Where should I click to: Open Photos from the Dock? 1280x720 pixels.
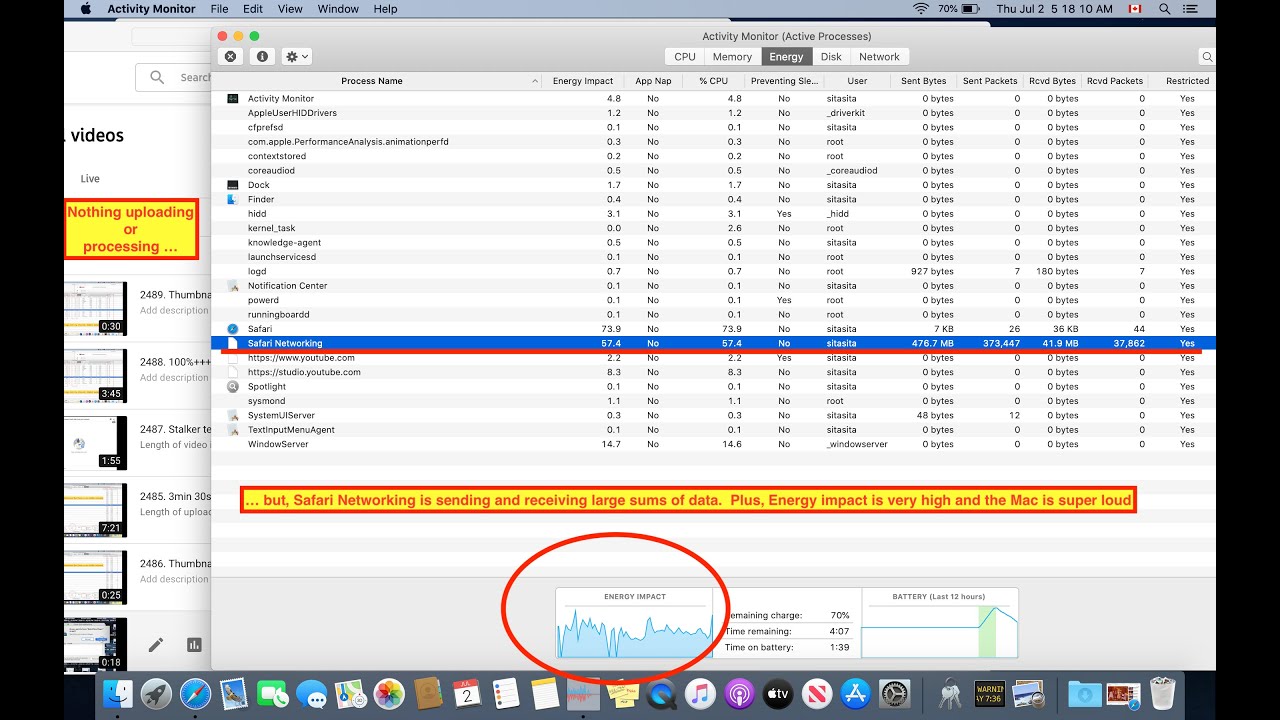tap(389, 694)
